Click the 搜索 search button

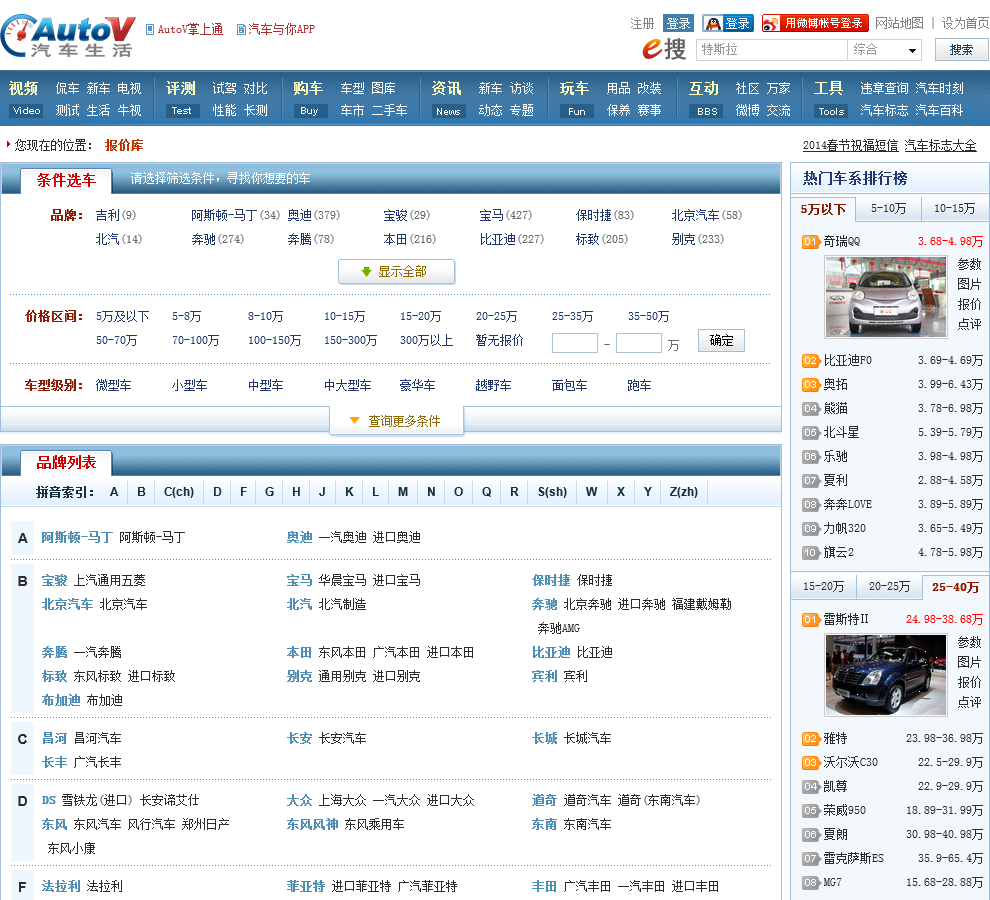(961, 50)
